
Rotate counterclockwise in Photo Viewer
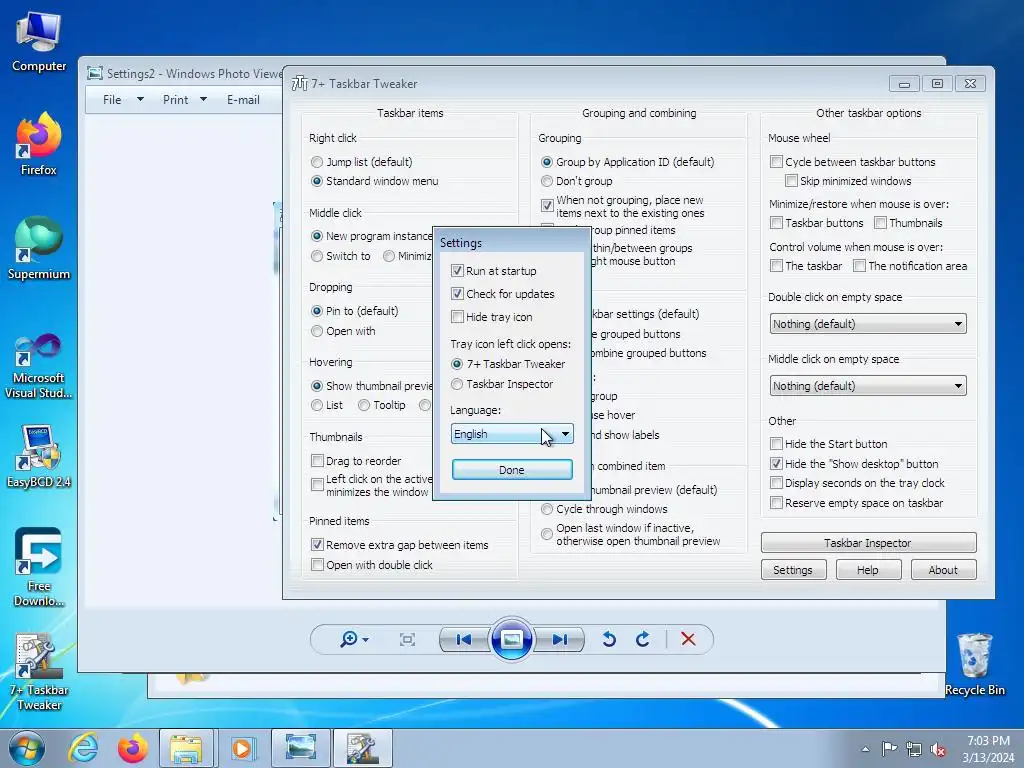coord(609,639)
